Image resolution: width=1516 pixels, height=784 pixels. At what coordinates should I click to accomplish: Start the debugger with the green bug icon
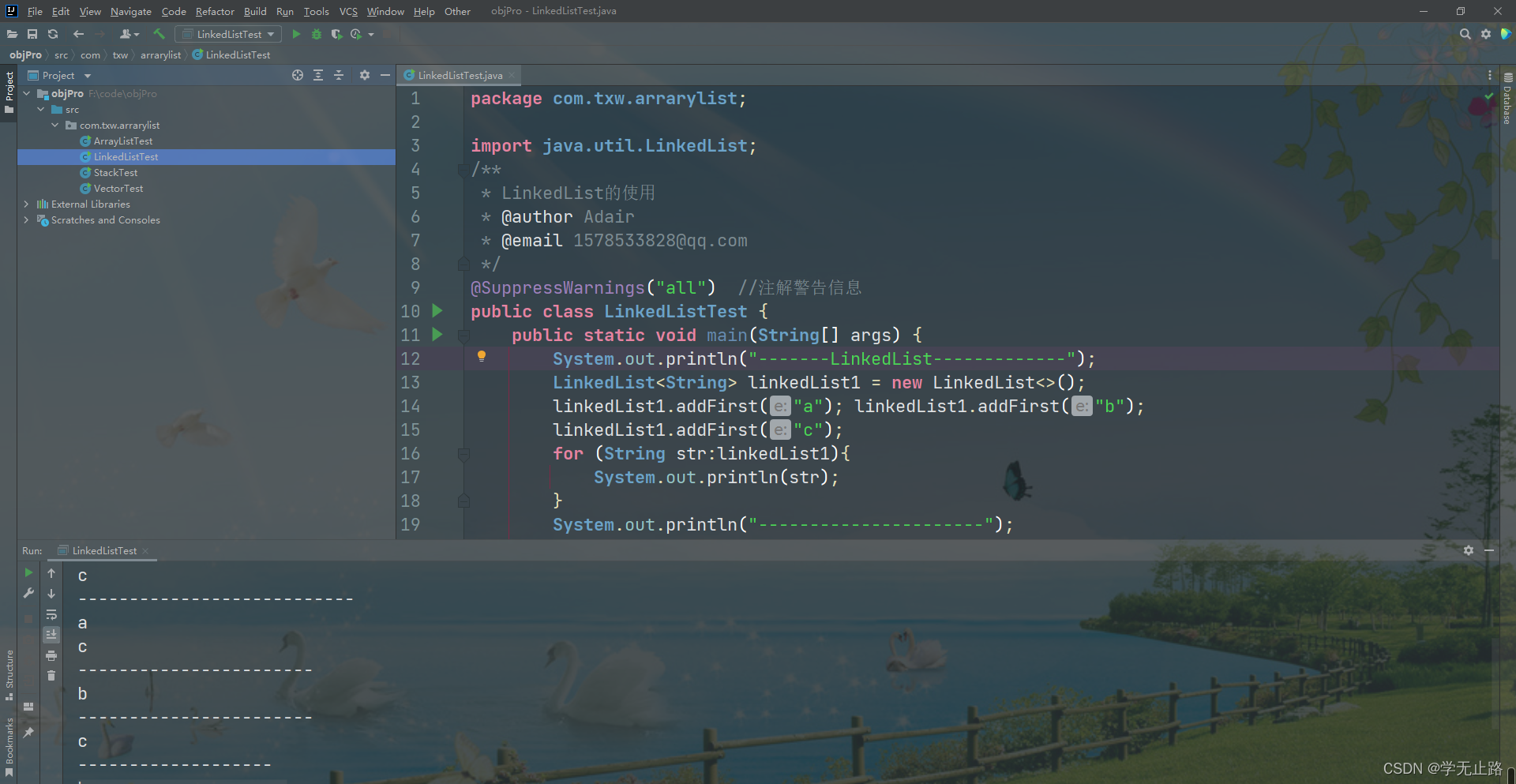pyautogui.click(x=317, y=34)
